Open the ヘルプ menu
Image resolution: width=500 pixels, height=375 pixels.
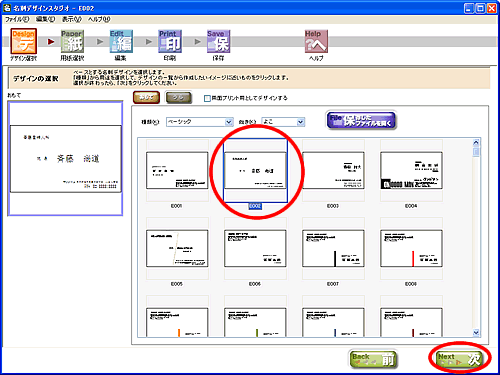pyautogui.click(x=99, y=19)
